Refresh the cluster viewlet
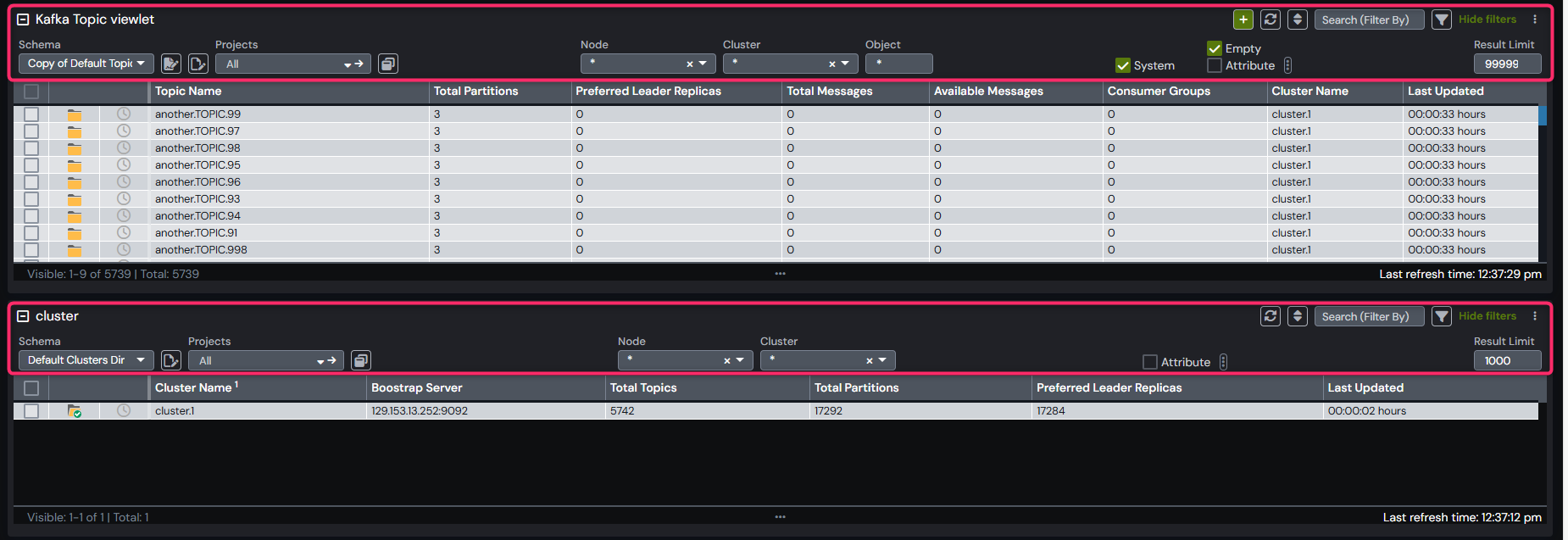1568x540 pixels. [1270, 316]
